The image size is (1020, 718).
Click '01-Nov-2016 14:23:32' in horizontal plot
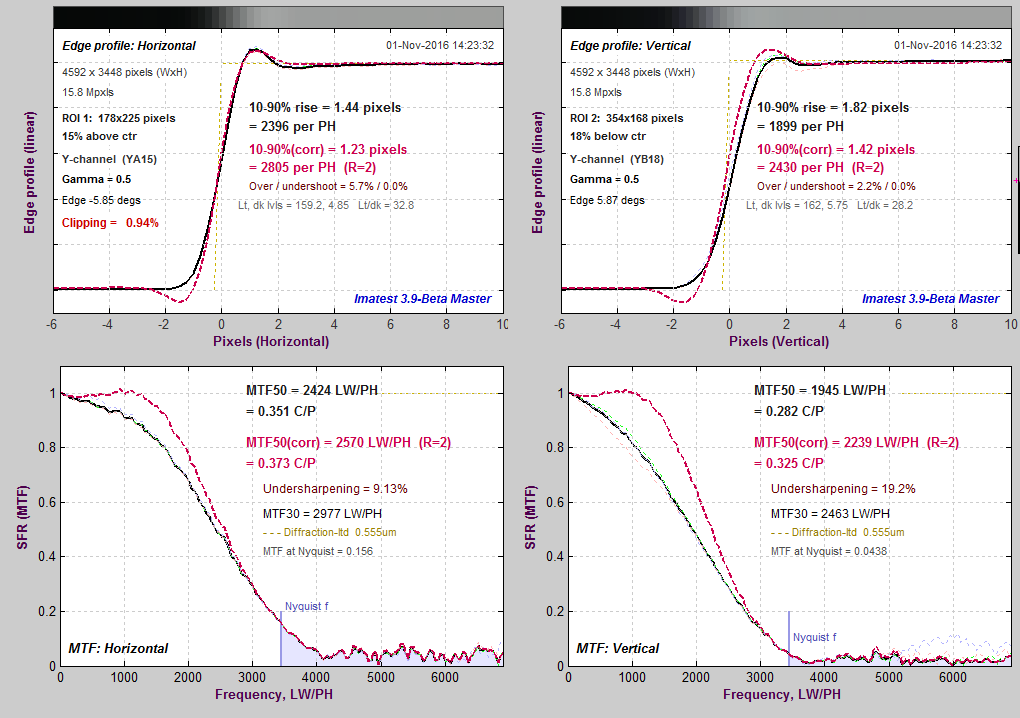click(440, 45)
